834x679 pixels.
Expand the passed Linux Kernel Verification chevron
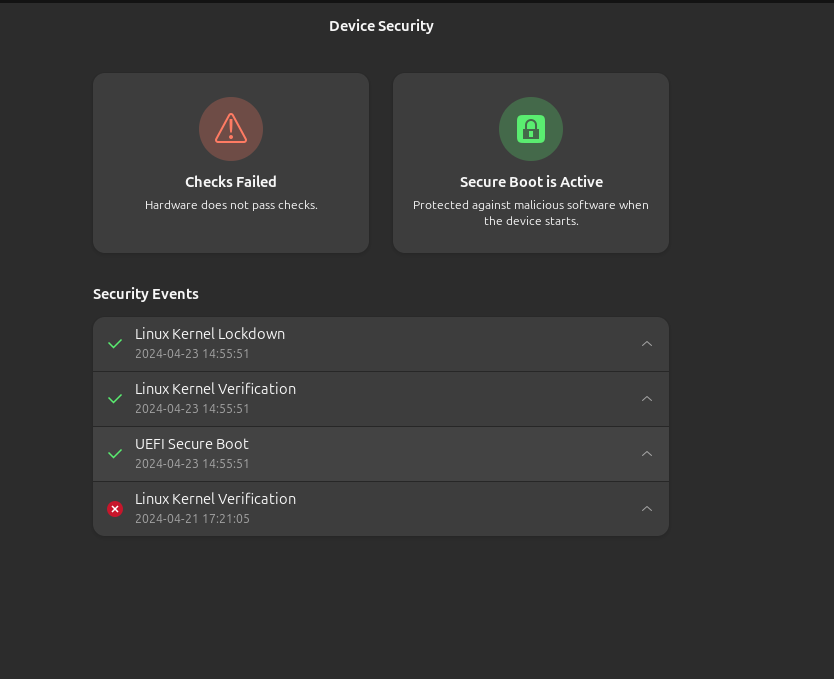[x=647, y=399]
